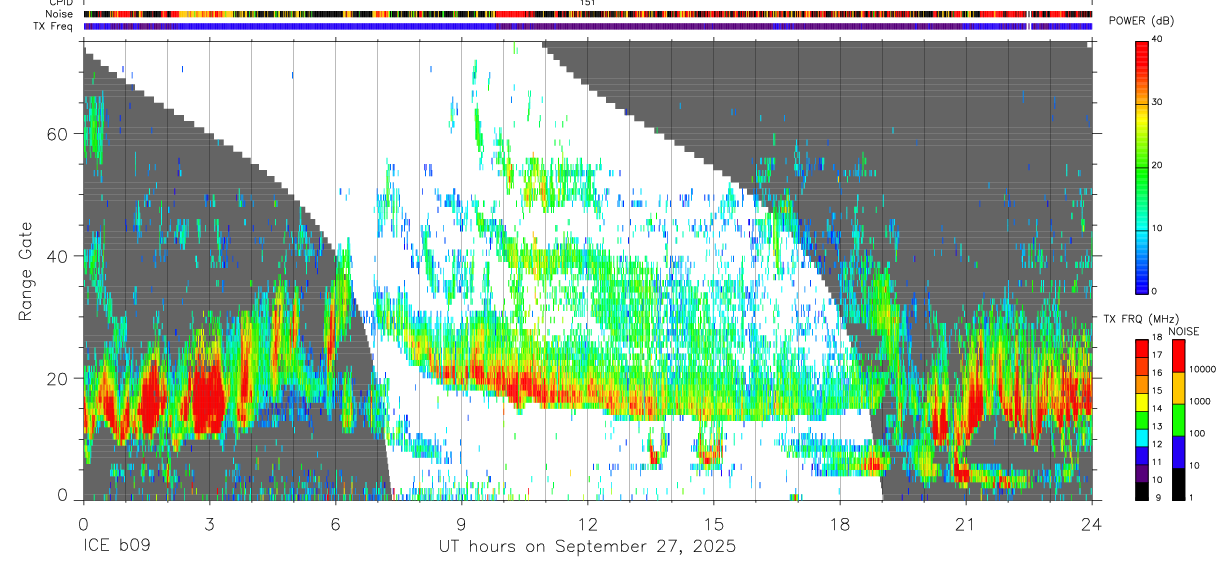
Task: Click the '60' range gate tick label
Action: coord(59,134)
